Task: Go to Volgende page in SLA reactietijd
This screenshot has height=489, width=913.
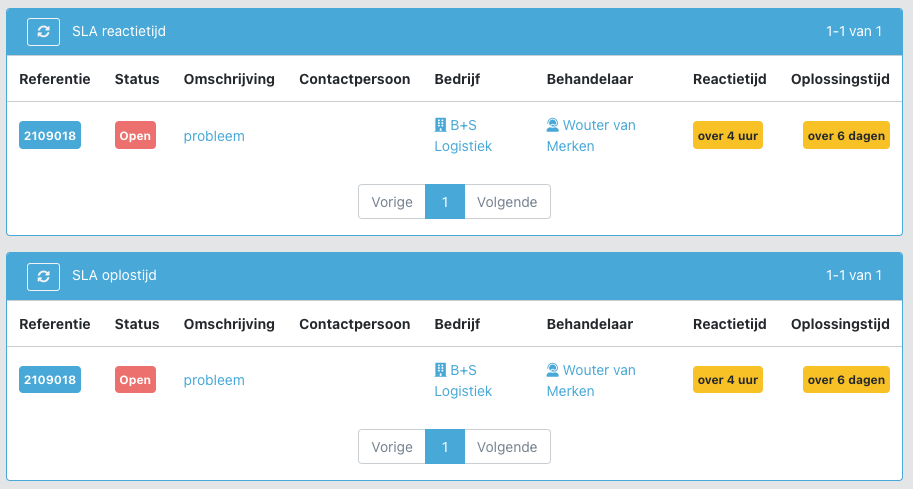Action: coord(507,202)
